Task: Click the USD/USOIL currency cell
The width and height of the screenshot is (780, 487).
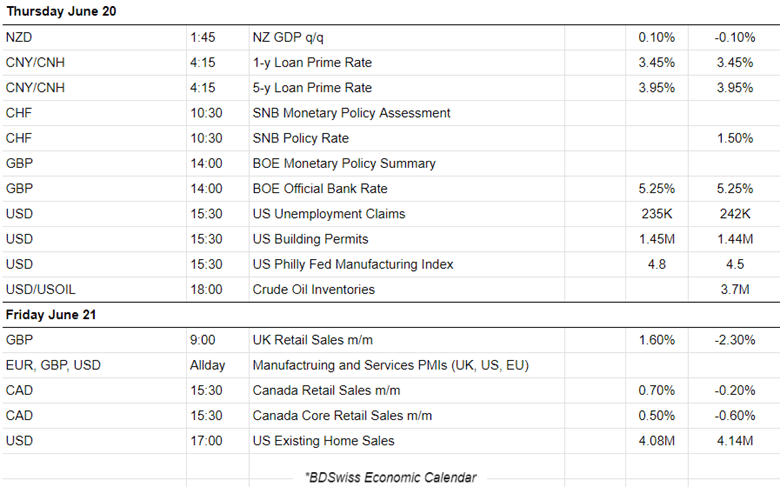Action: (x=41, y=289)
